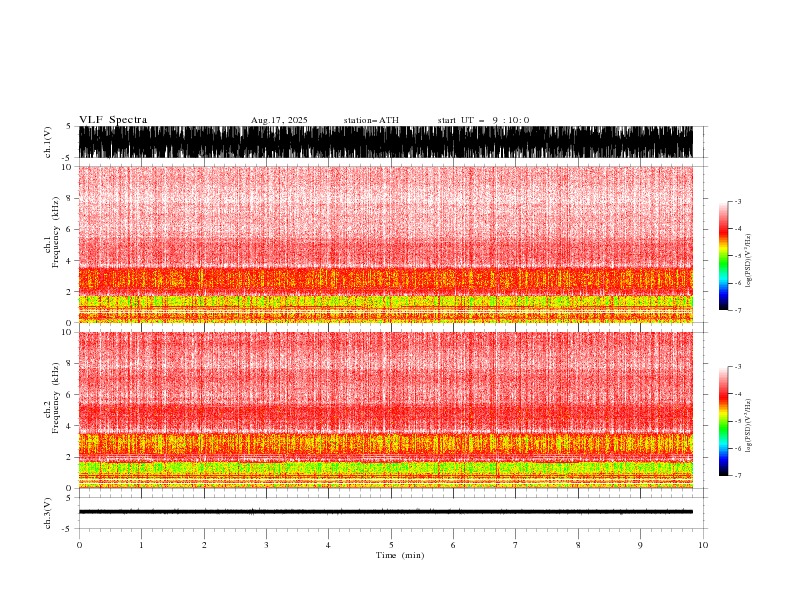Click the "start UT = 9:10:0" header text

click(483, 120)
